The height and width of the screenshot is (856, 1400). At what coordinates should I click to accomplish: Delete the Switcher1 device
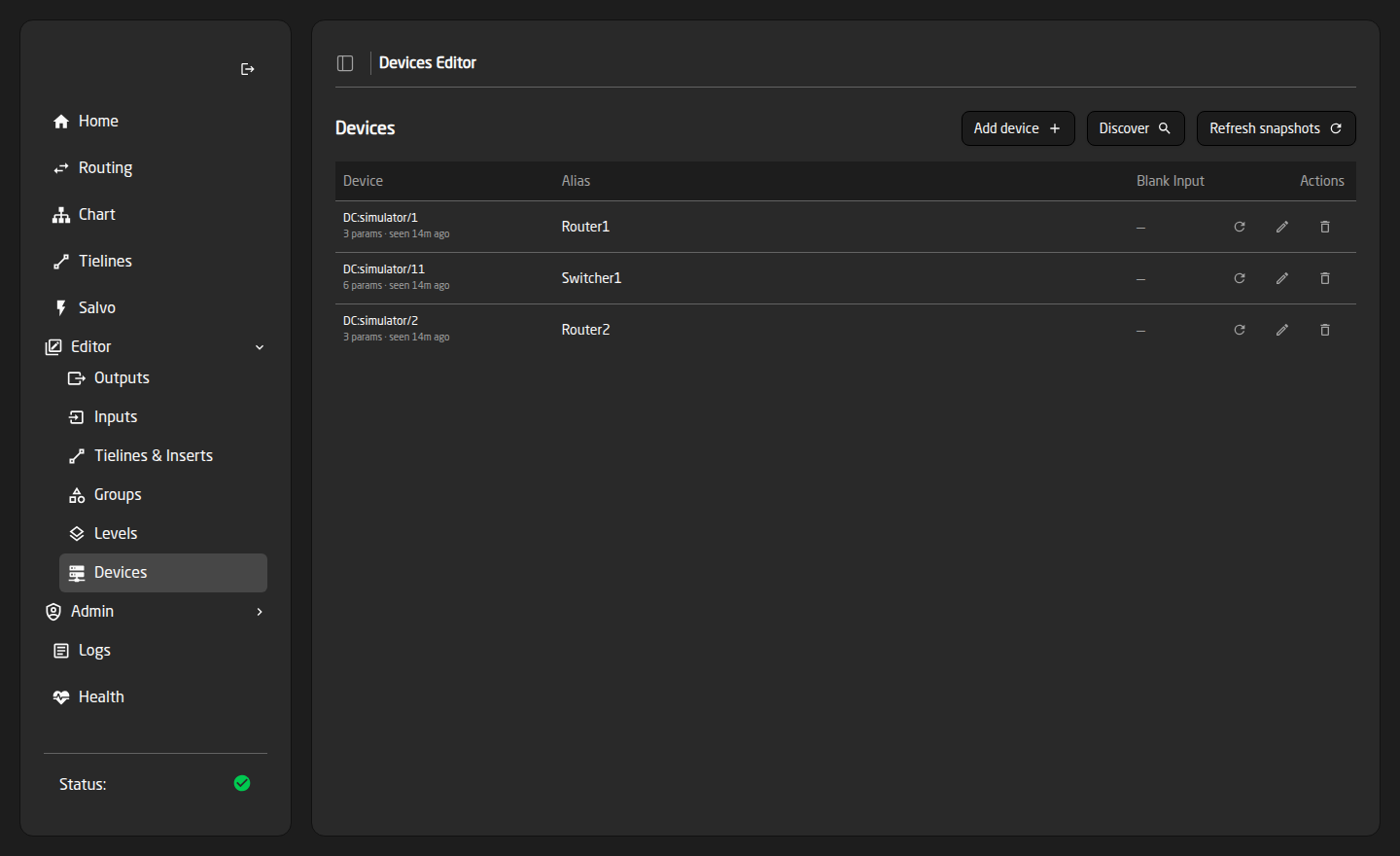click(1325, 278)
